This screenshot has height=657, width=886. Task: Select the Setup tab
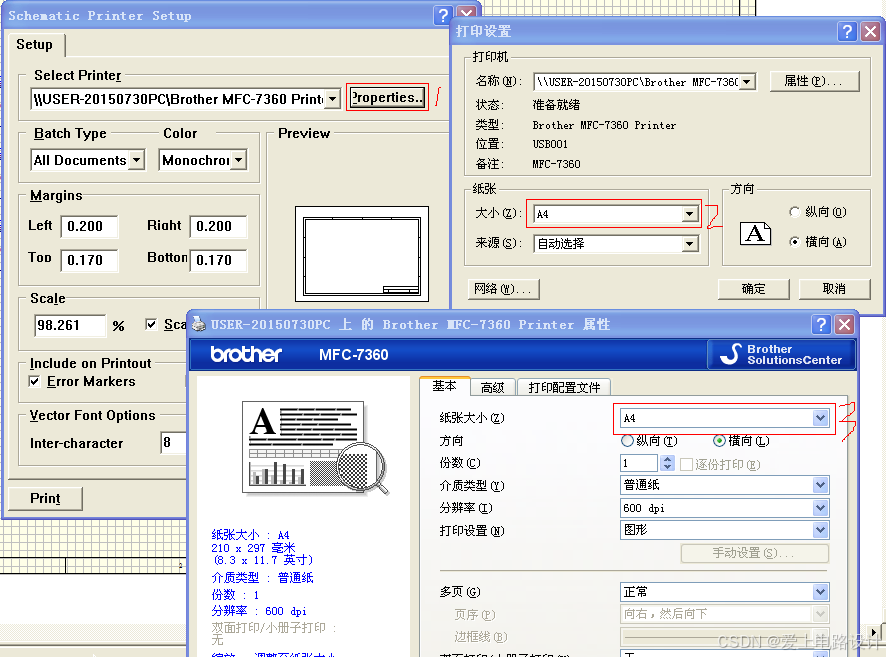pyautogui.click(x=34, y=45)
